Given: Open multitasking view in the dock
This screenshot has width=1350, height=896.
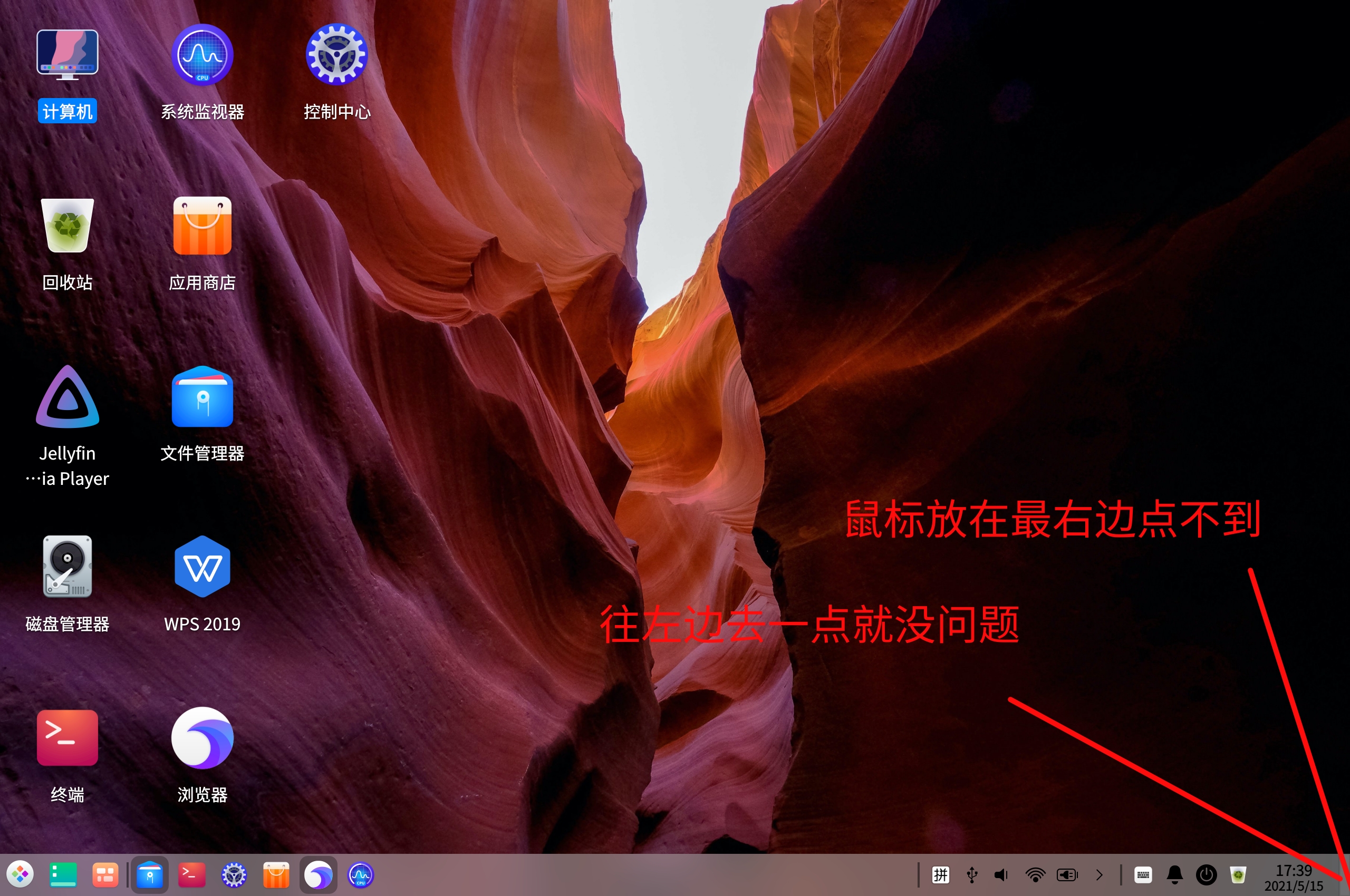Looking at the screenshot, I should (x=105, y=874).
